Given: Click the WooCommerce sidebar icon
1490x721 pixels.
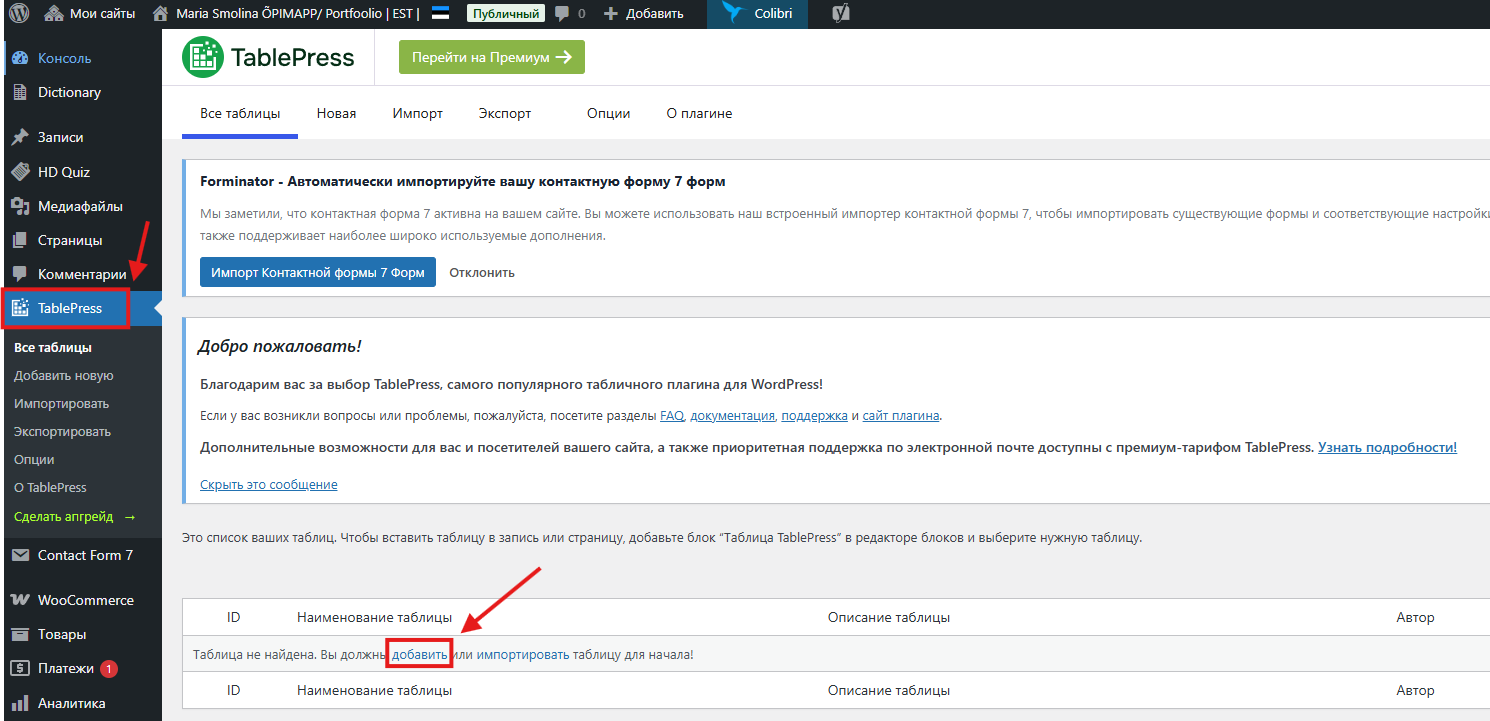Looking at the screenshot, I should click(x=20, y=600).
